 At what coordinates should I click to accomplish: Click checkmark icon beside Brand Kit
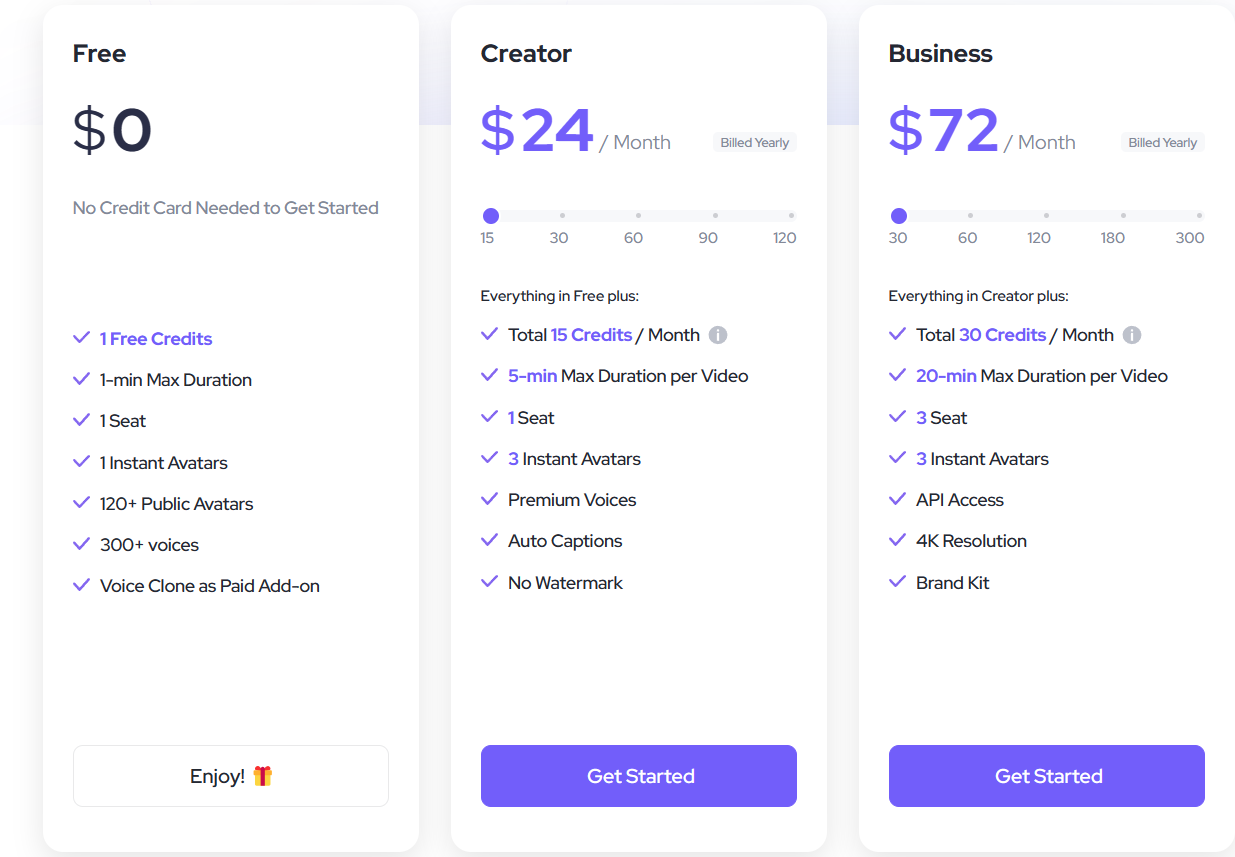tap(898, 581)
